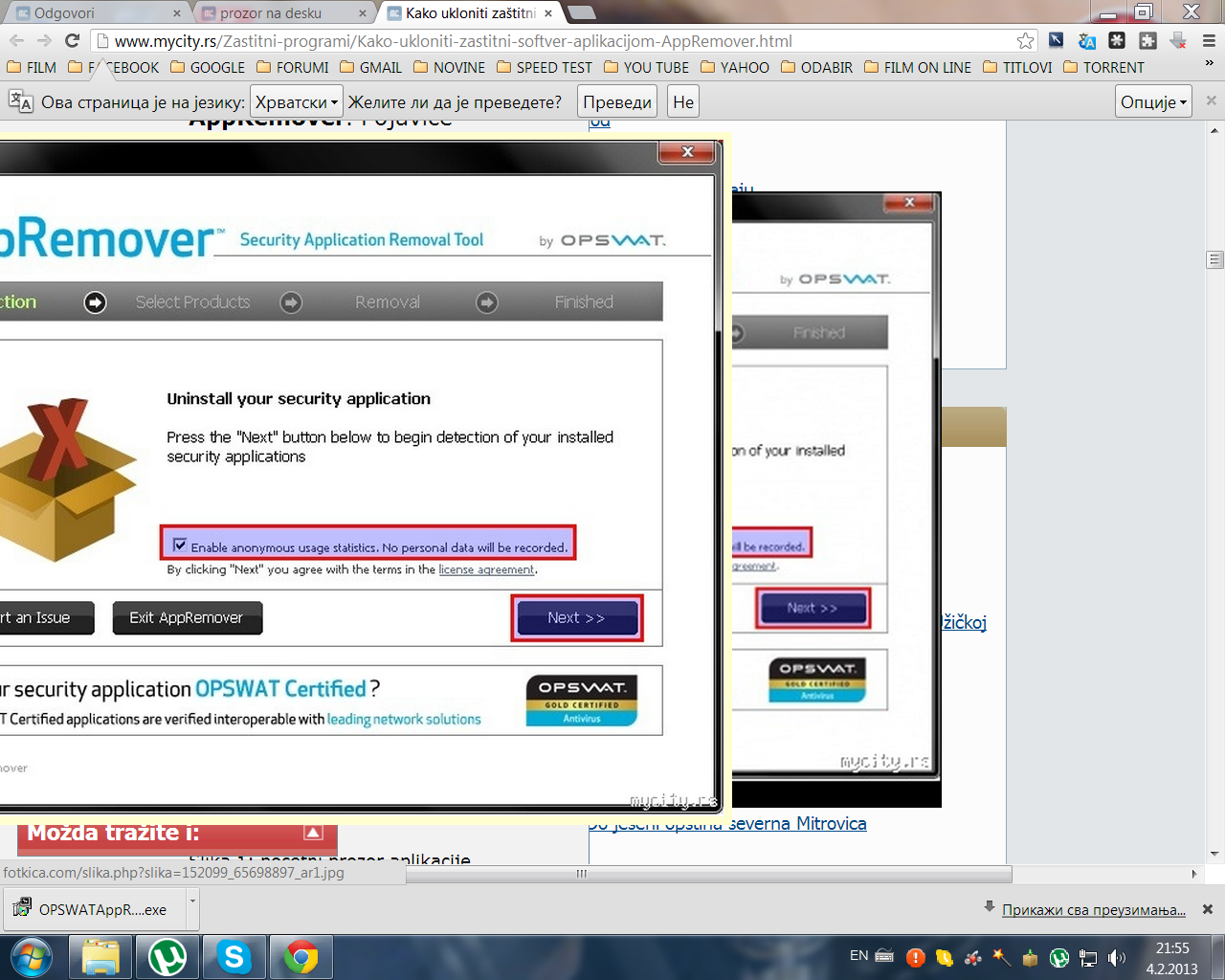1225x980 pixels.
Task: Click the black asterisk extension icon
Action: click(x=1117, y=40)
